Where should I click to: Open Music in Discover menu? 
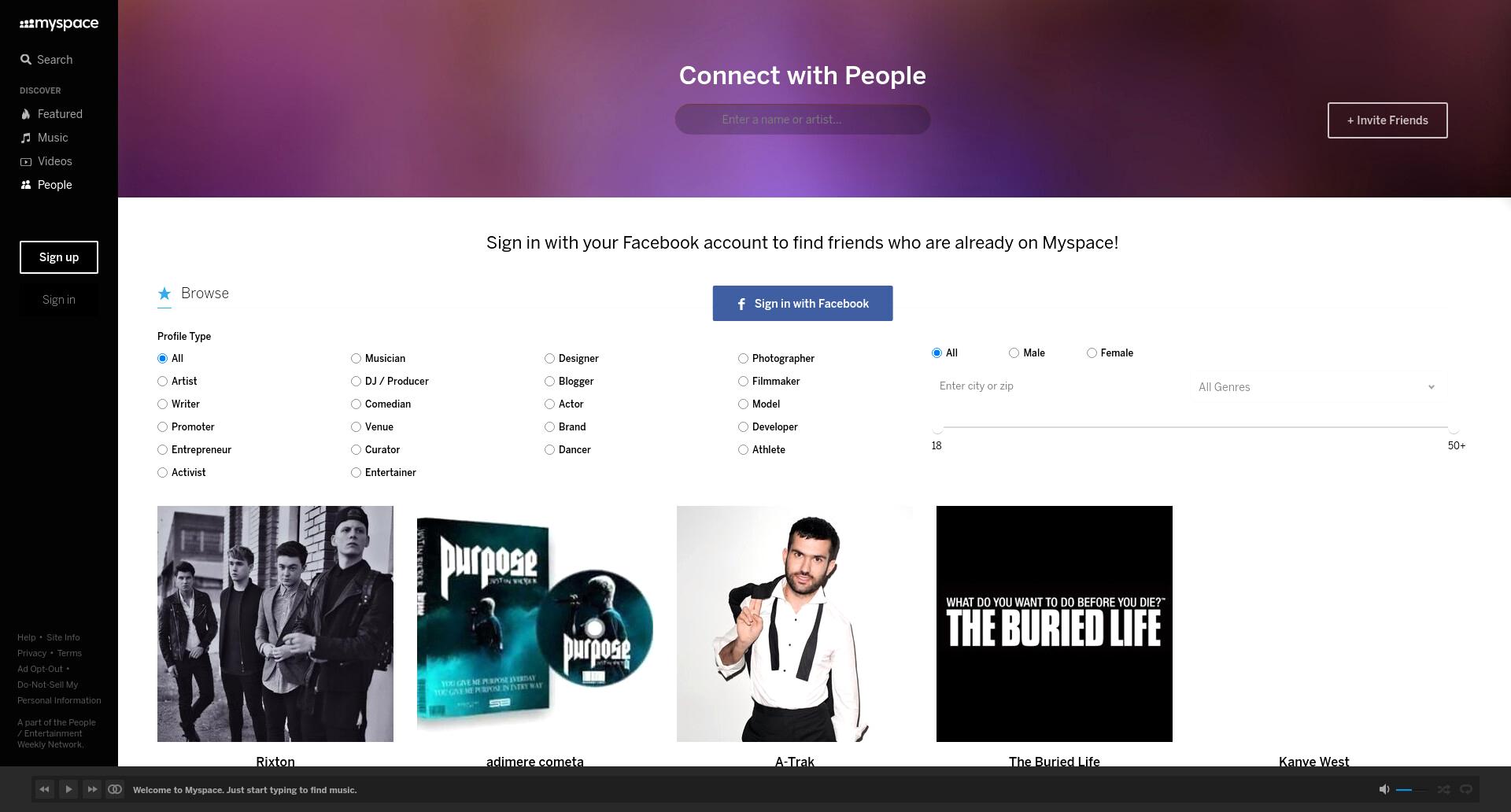click(53, 138)
